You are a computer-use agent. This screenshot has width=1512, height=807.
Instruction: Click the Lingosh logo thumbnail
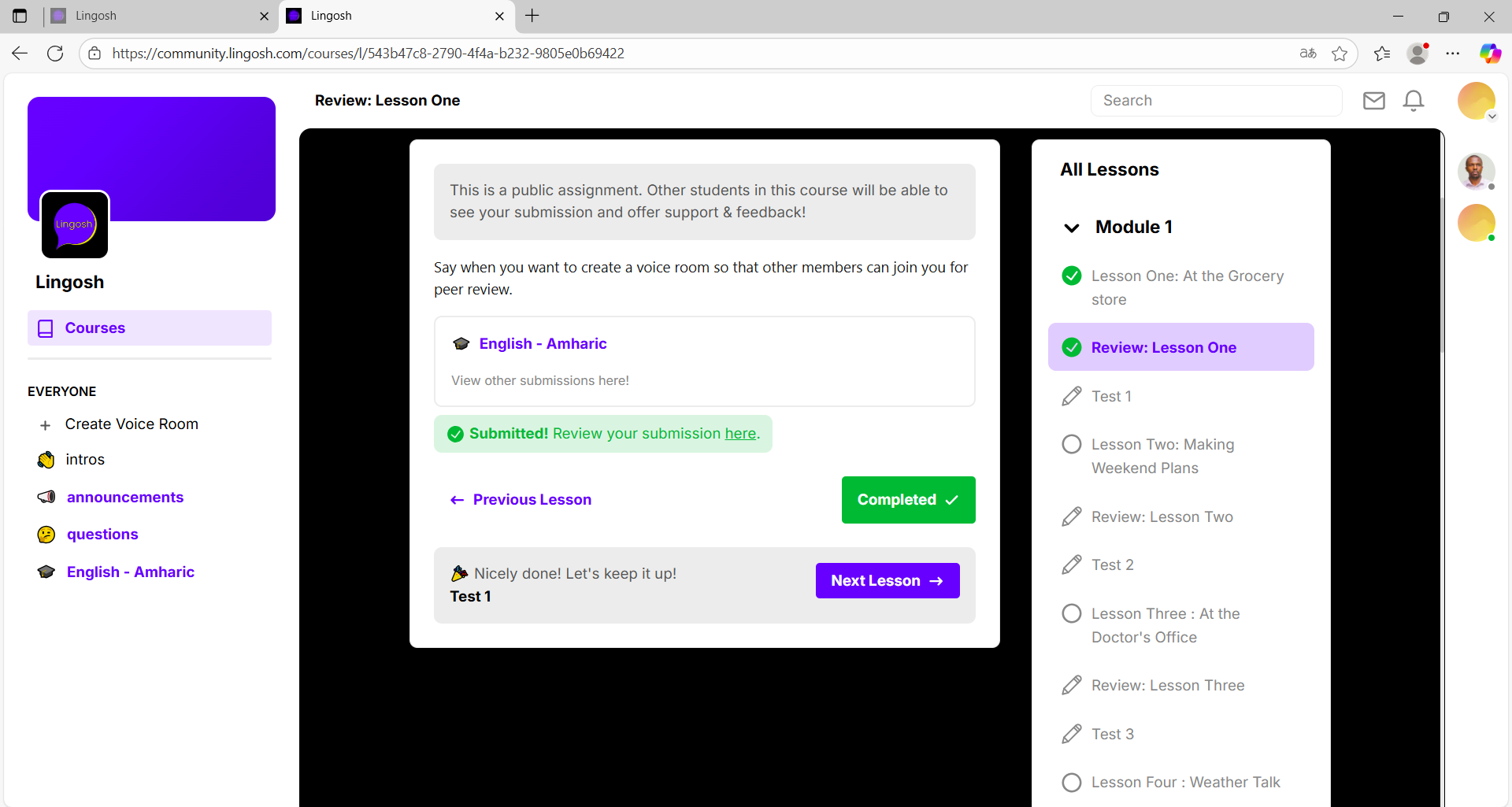tap(75, 224)
